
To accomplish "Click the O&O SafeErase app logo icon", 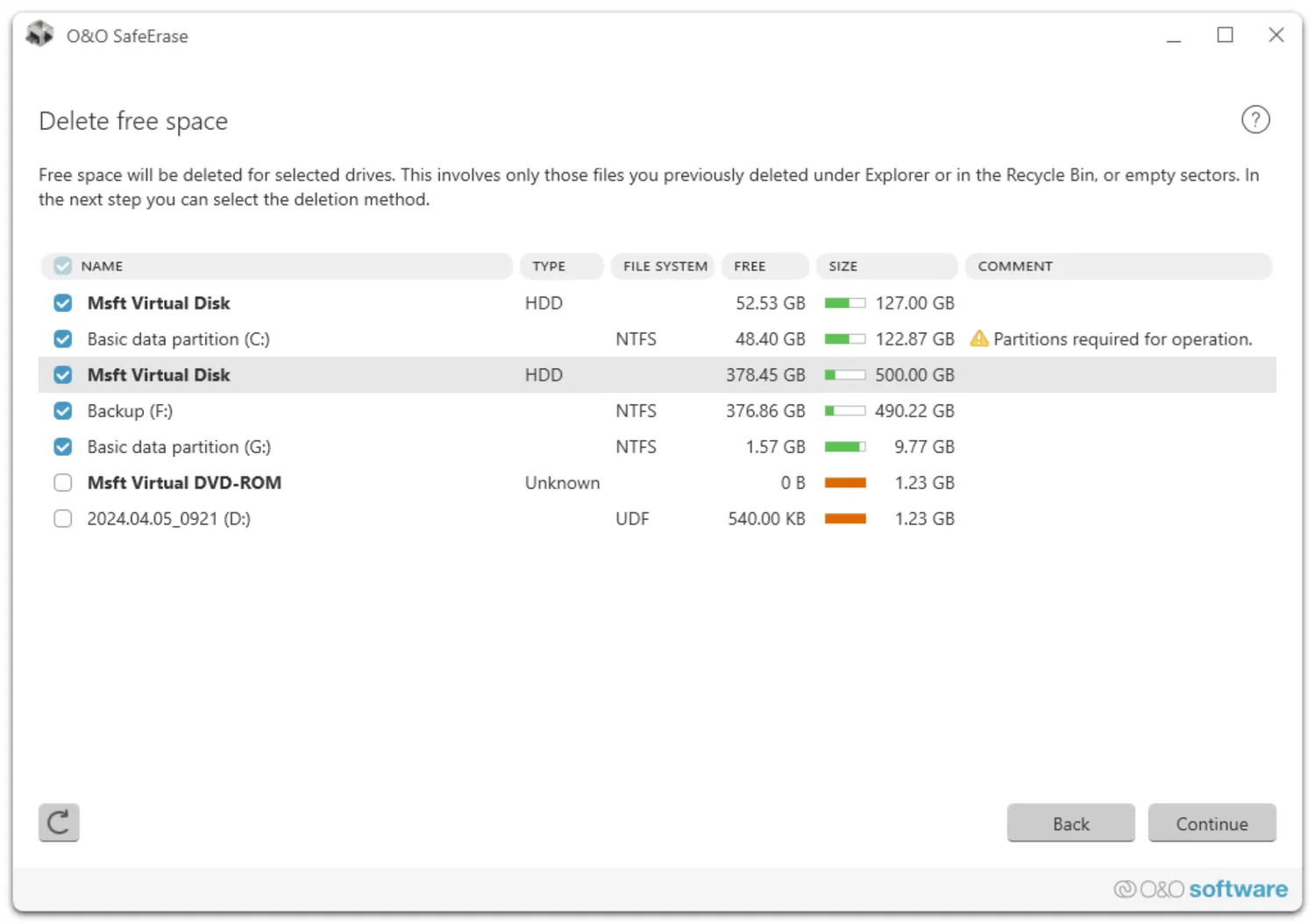I will (39, 34).
